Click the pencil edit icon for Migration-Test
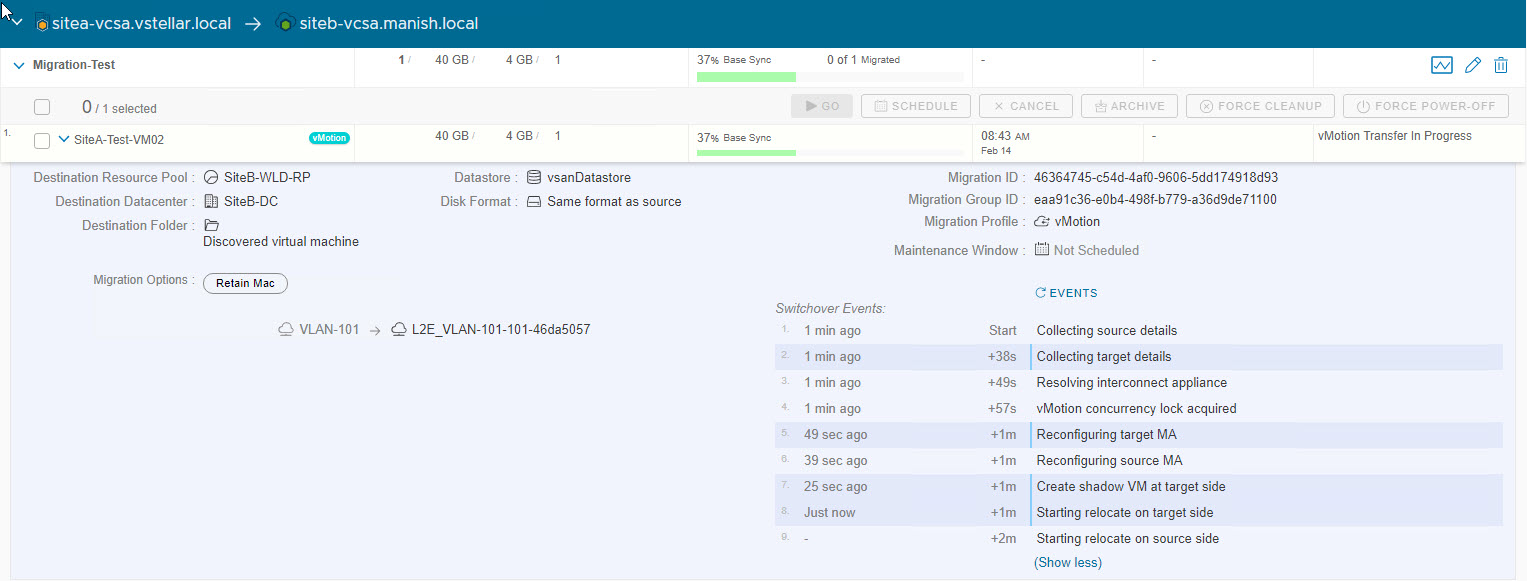The image size is (1527, 581). coord(1472,66)
